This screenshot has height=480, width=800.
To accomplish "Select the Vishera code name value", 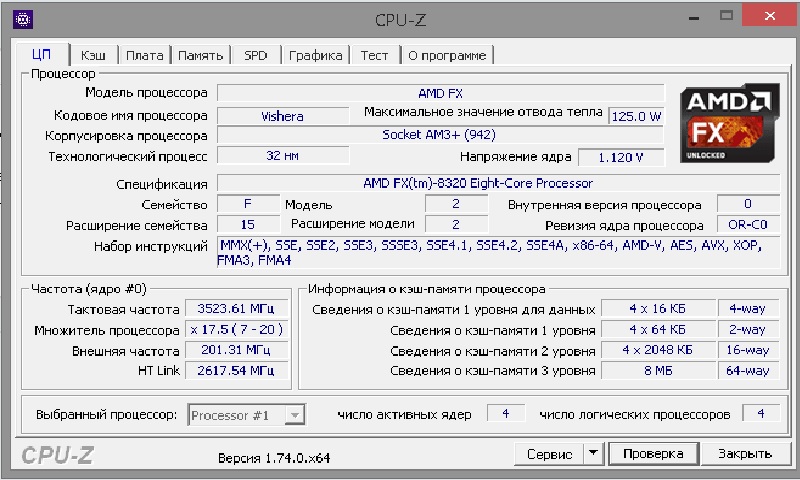I will [283, 116].
